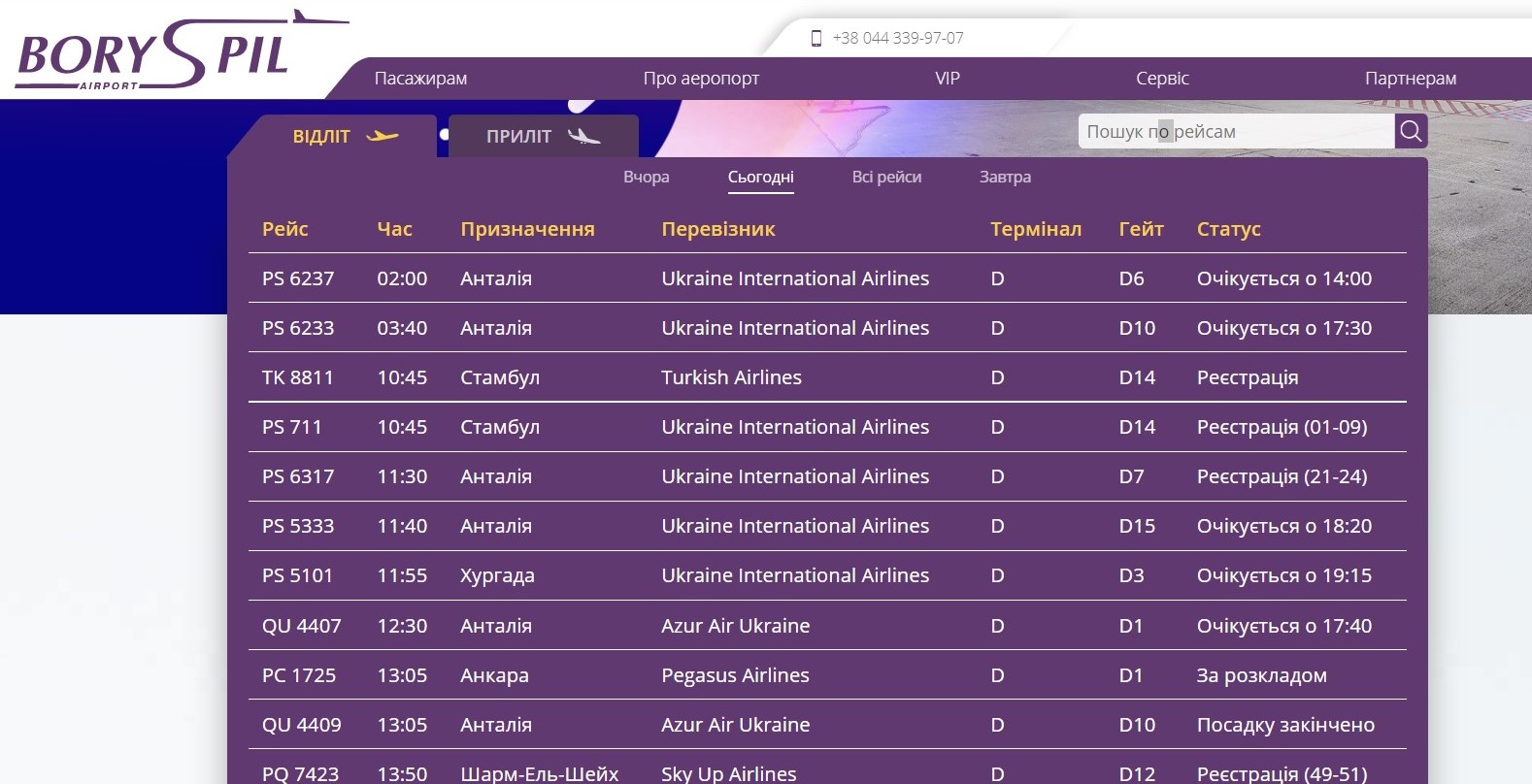Select flight PS 6317

click(298, 476)
